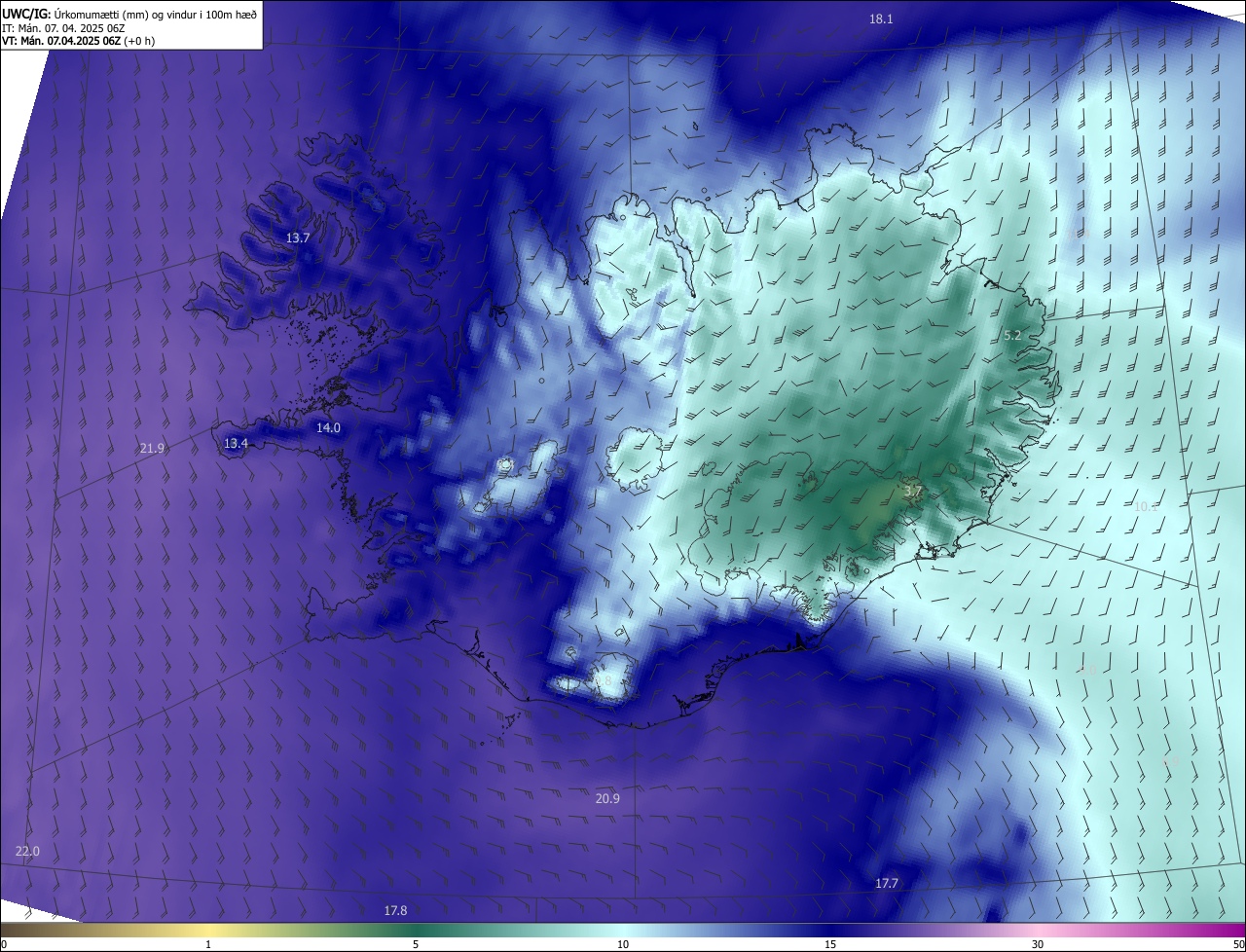Screen dimensions: 1246x952
Task: Click the 5 tick on color scale
Action: pyautogui.click(x=416, y=944)
